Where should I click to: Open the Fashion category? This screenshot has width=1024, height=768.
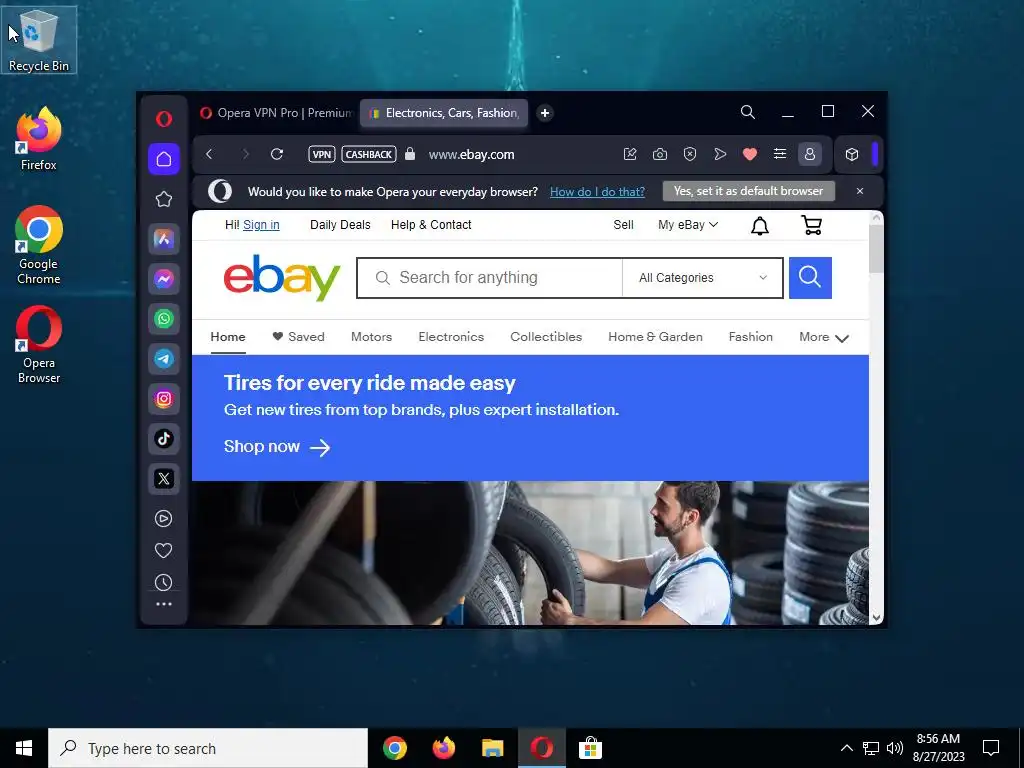coord(751,337)
